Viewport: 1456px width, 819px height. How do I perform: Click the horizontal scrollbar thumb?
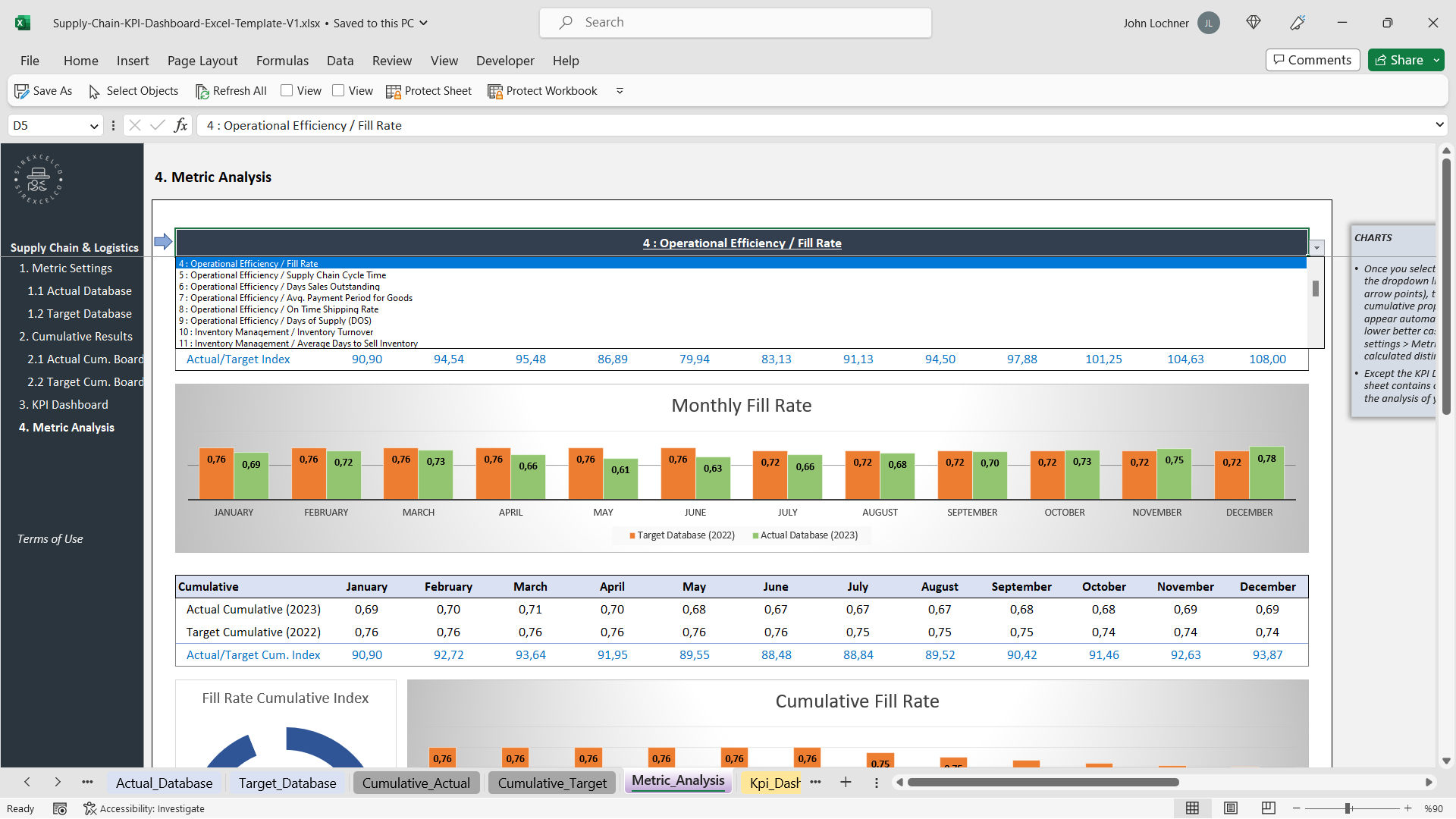(1043, 782)
